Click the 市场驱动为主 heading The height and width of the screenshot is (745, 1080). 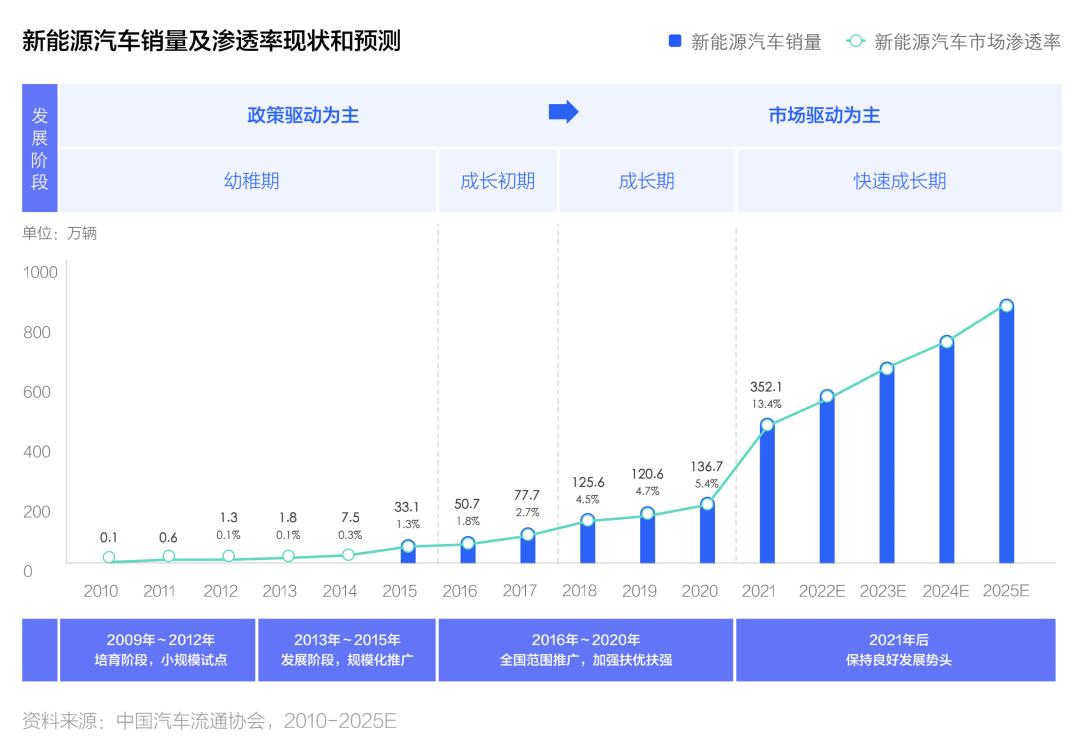coord(824,115)
